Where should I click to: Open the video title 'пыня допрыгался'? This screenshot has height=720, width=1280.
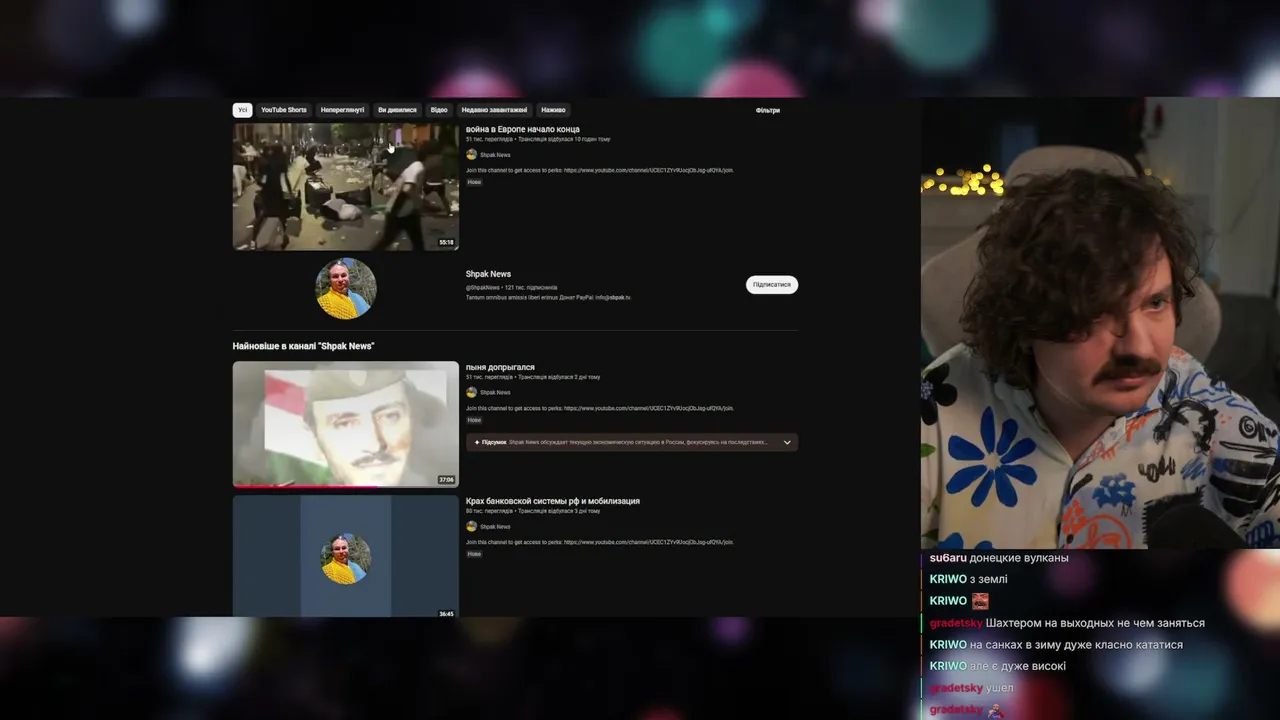pos(500,367)
